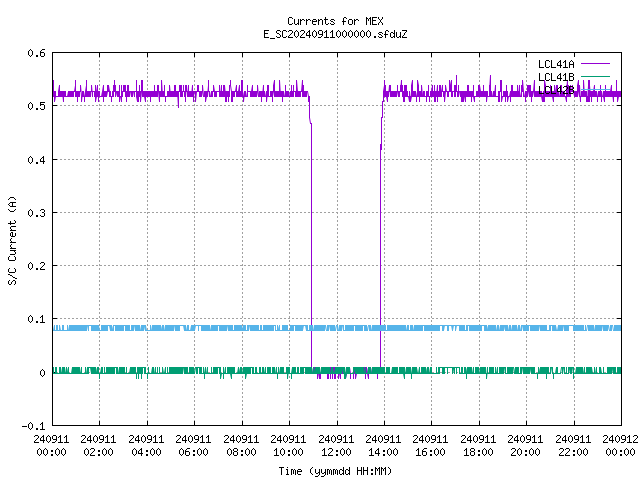
Task: Click the 240911 18:00 x-axis tick label
Action: (x=478, y=446)
